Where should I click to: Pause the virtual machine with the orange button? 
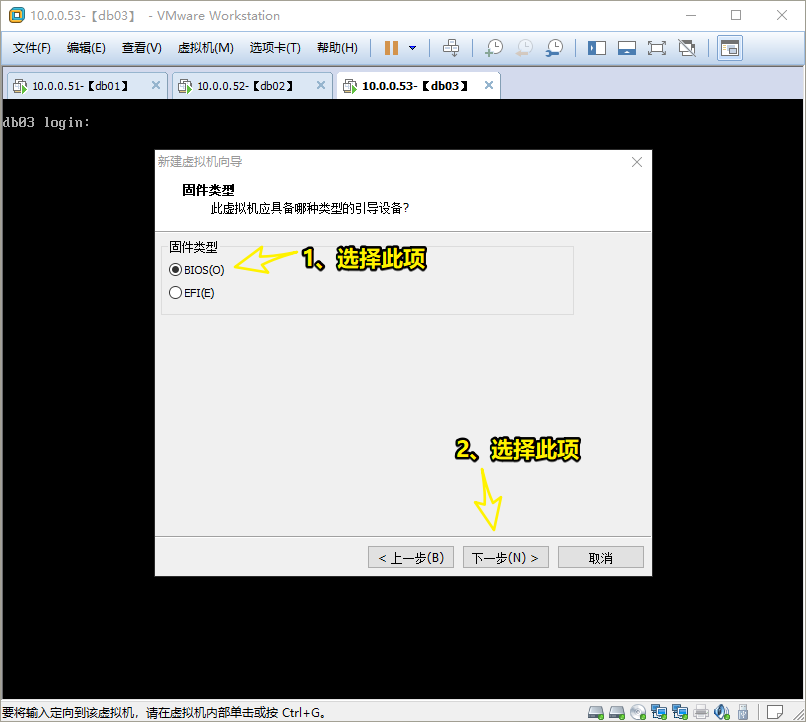tap(391, 48)
